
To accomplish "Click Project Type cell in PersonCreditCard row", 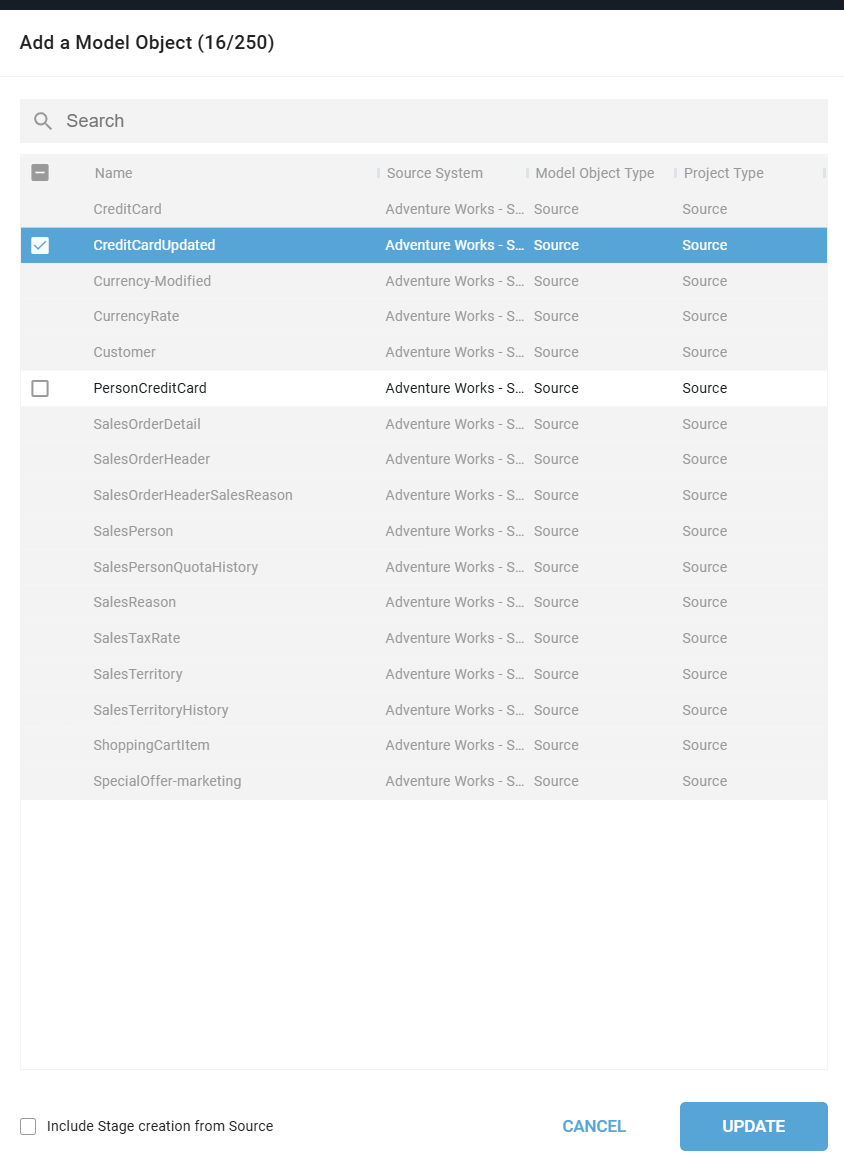I will click(x=704, y=388).
